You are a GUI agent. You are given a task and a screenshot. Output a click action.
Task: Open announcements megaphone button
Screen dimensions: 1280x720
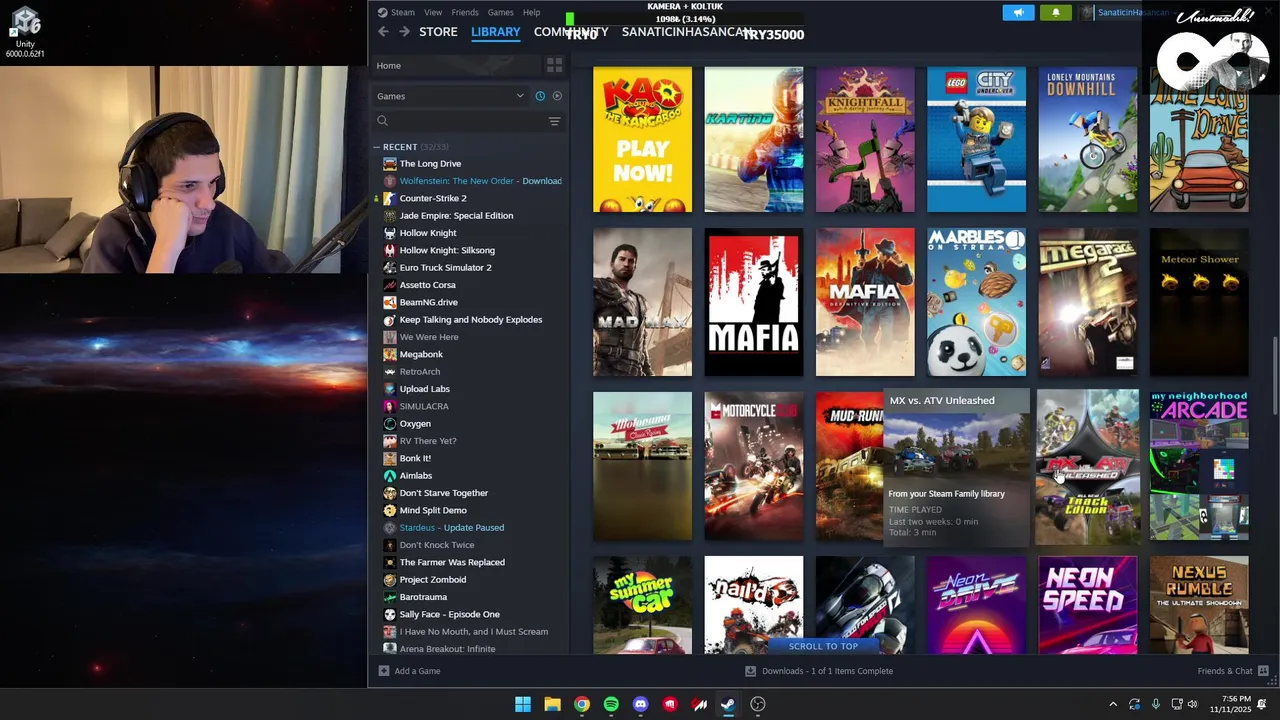coord(1018,13)
